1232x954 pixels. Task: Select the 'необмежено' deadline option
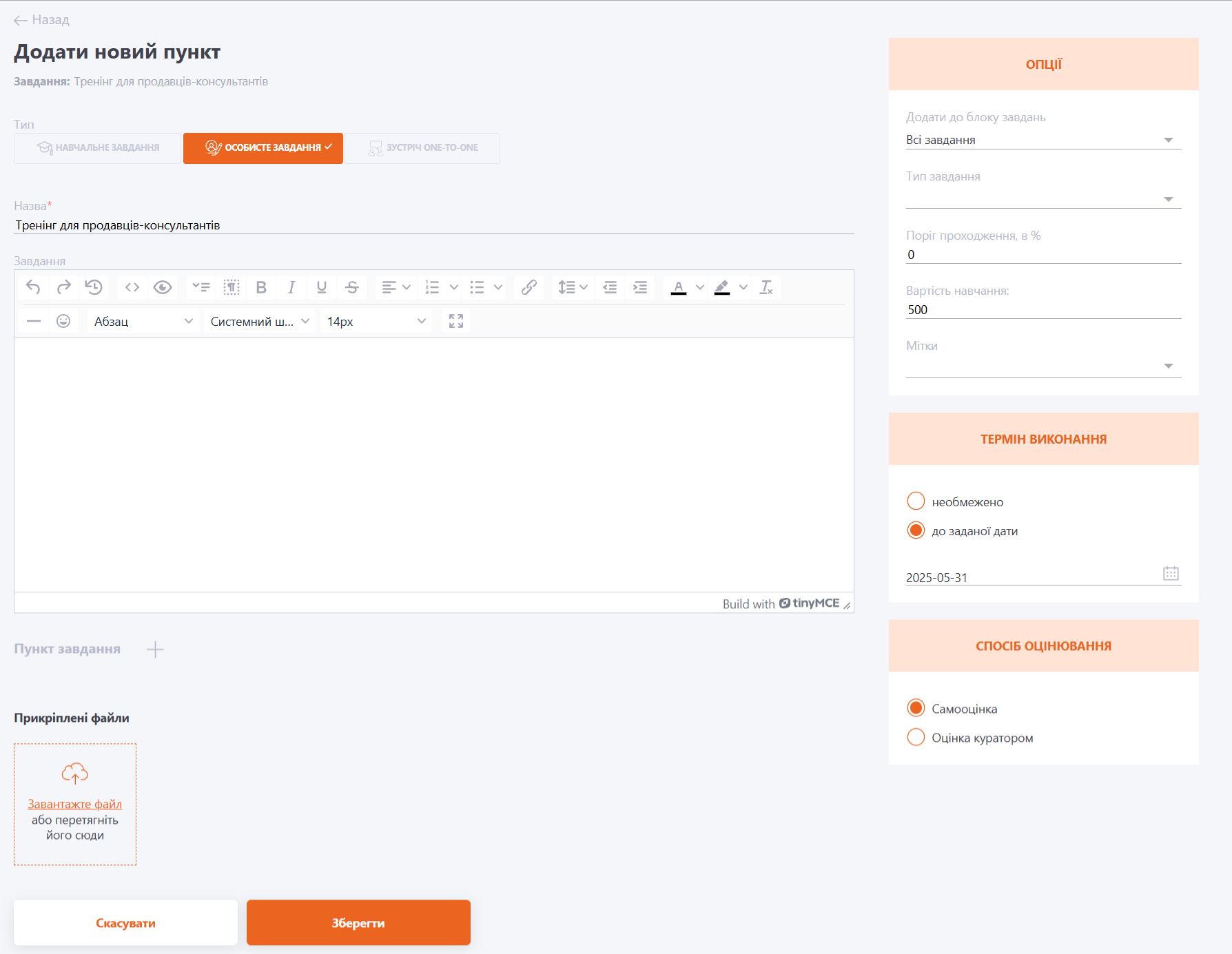pyautogui.click(x=916, y=501)
